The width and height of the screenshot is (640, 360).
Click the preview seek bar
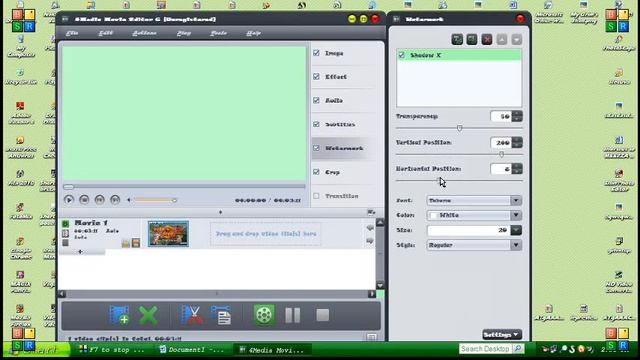(184, 187)
